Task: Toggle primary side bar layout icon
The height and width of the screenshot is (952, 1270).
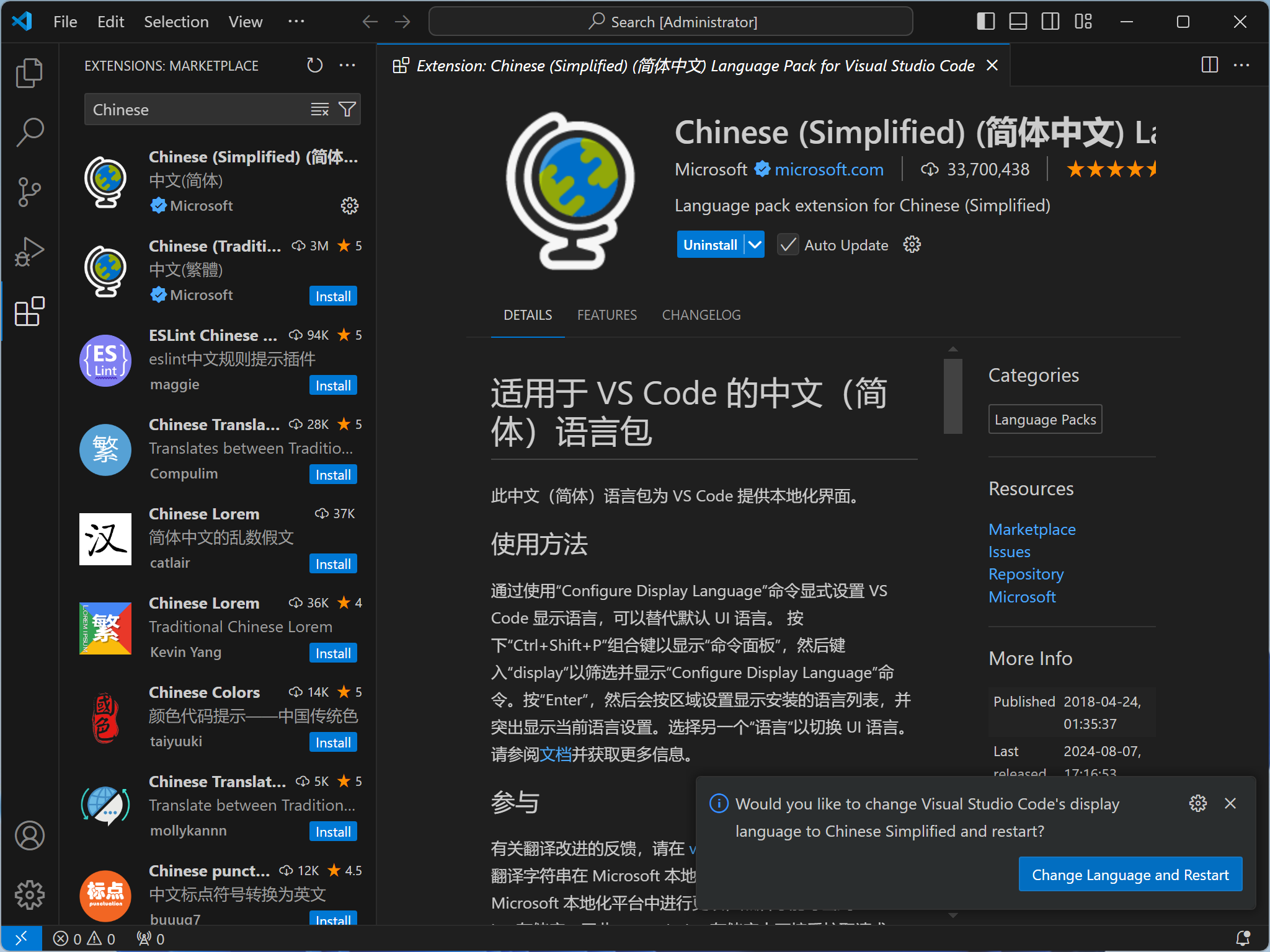Action: (985, 22)
